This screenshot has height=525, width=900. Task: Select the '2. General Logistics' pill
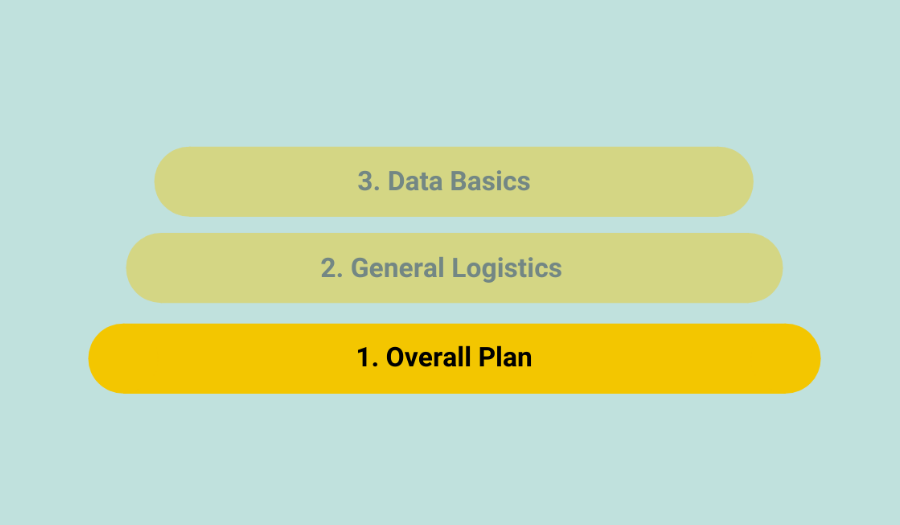[x=454, y=268]
